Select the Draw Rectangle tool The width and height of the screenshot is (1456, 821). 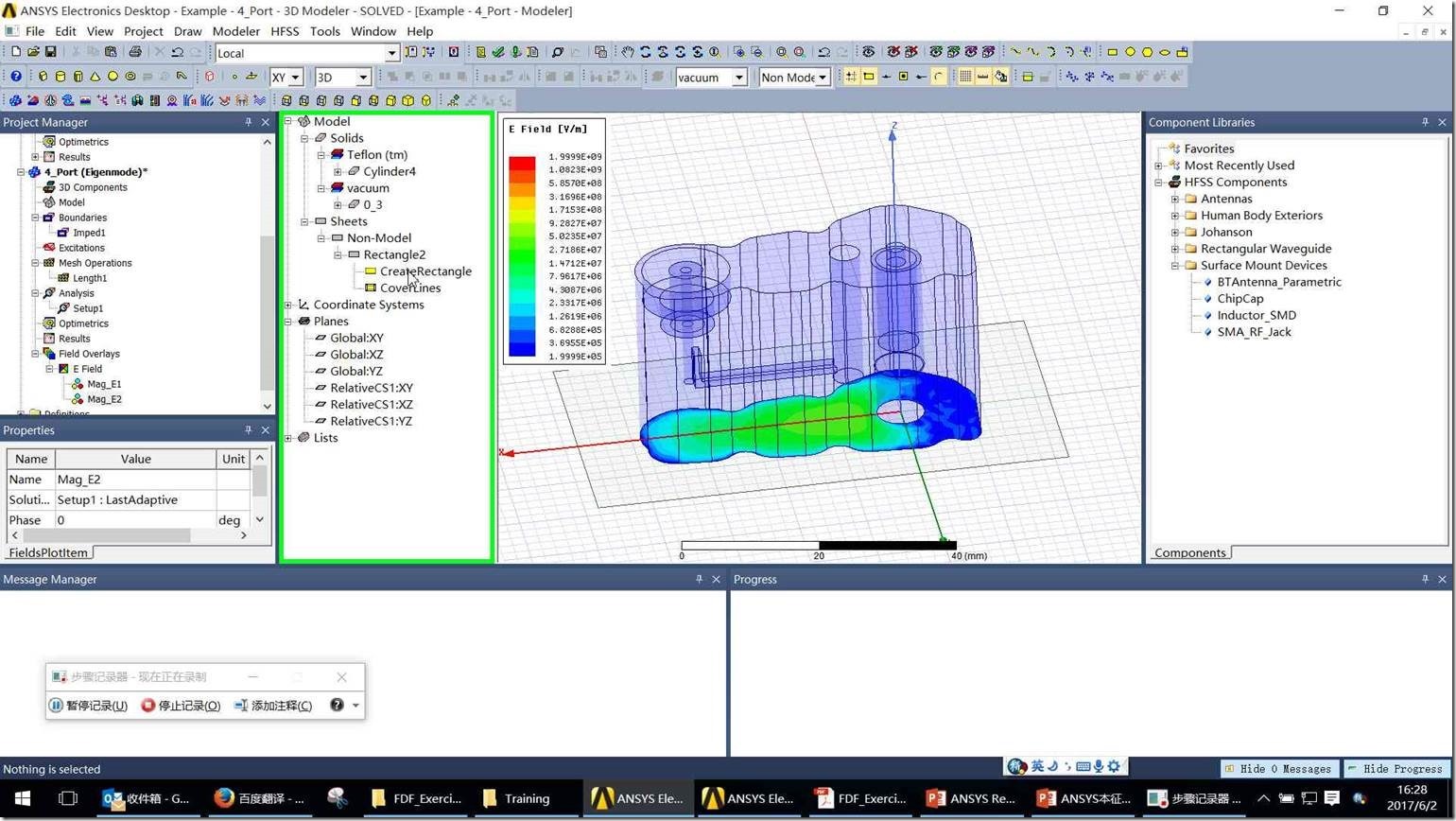[x=1112, y=52]
